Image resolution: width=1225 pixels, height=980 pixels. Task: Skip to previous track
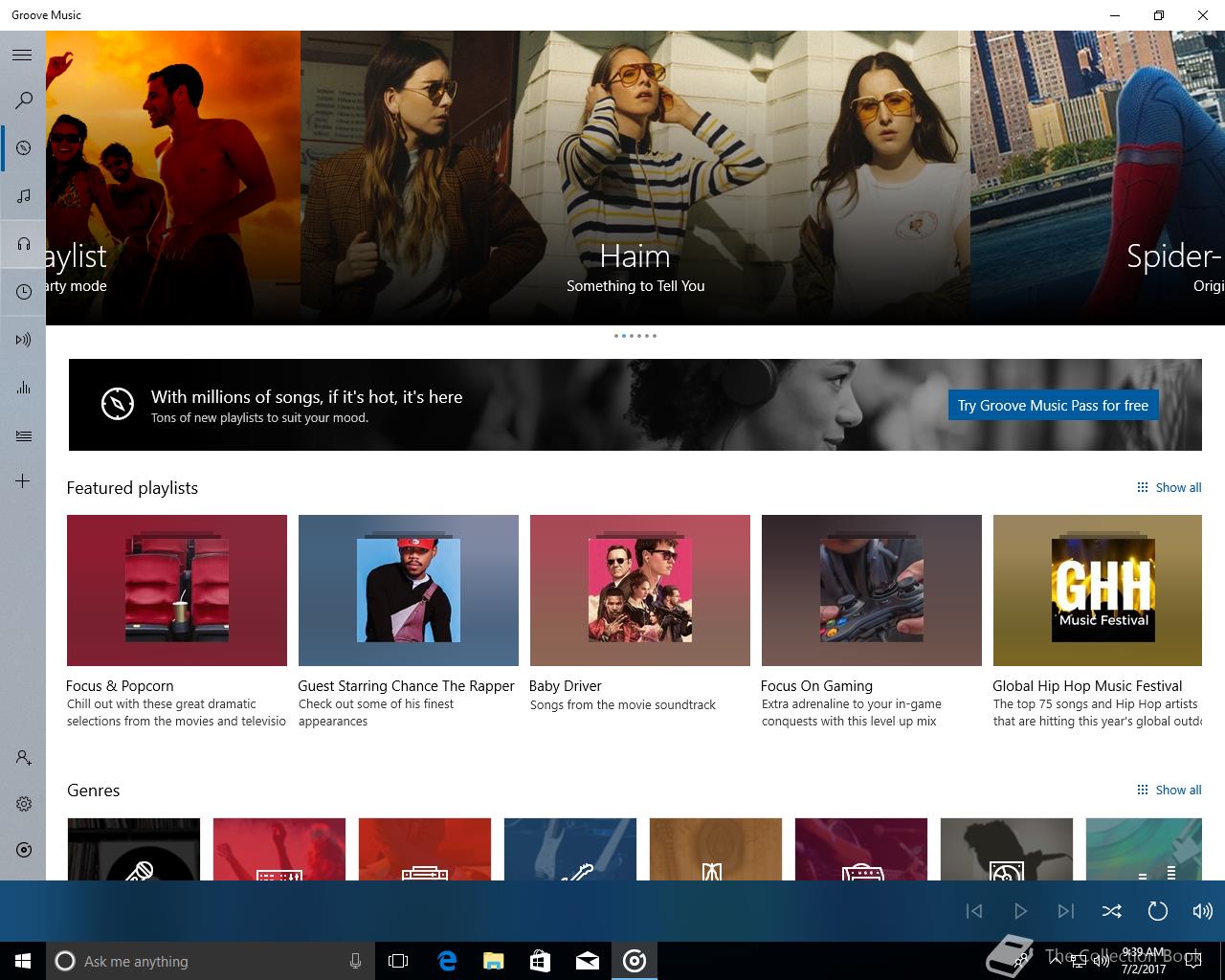pyautogui.click(x=974, y=911)
